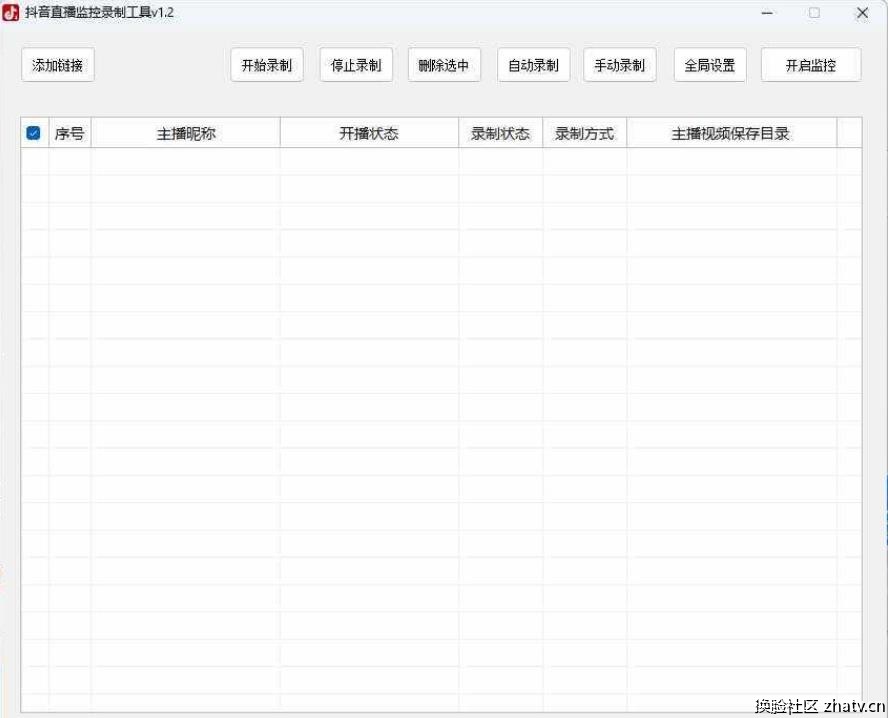
Task: Delete selected rows with 删除选中
Action: tap(444, 65)
